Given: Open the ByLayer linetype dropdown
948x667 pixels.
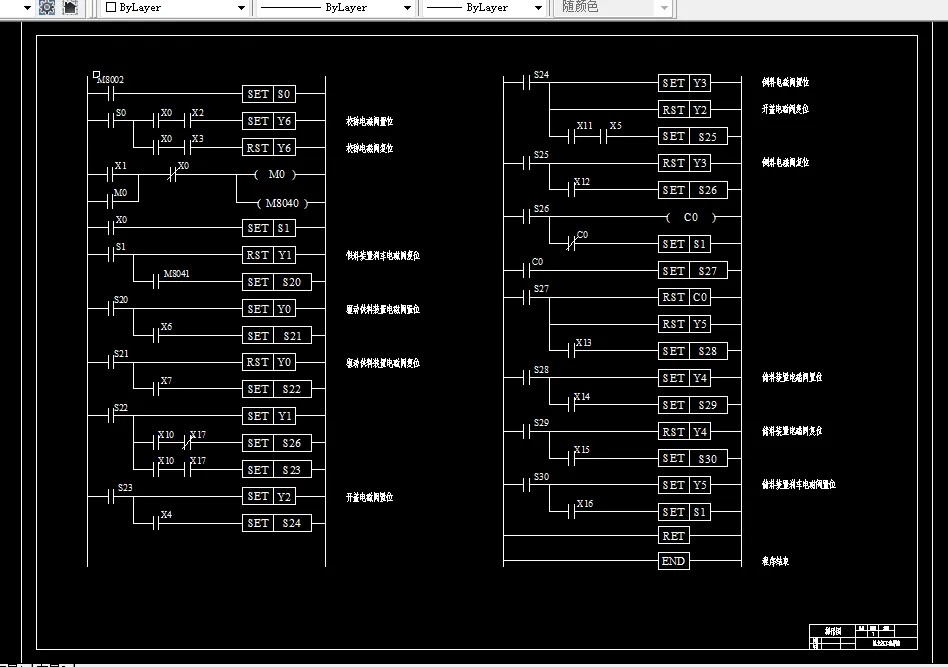Looking at the screenshot, I should click(x=336, y=8).
